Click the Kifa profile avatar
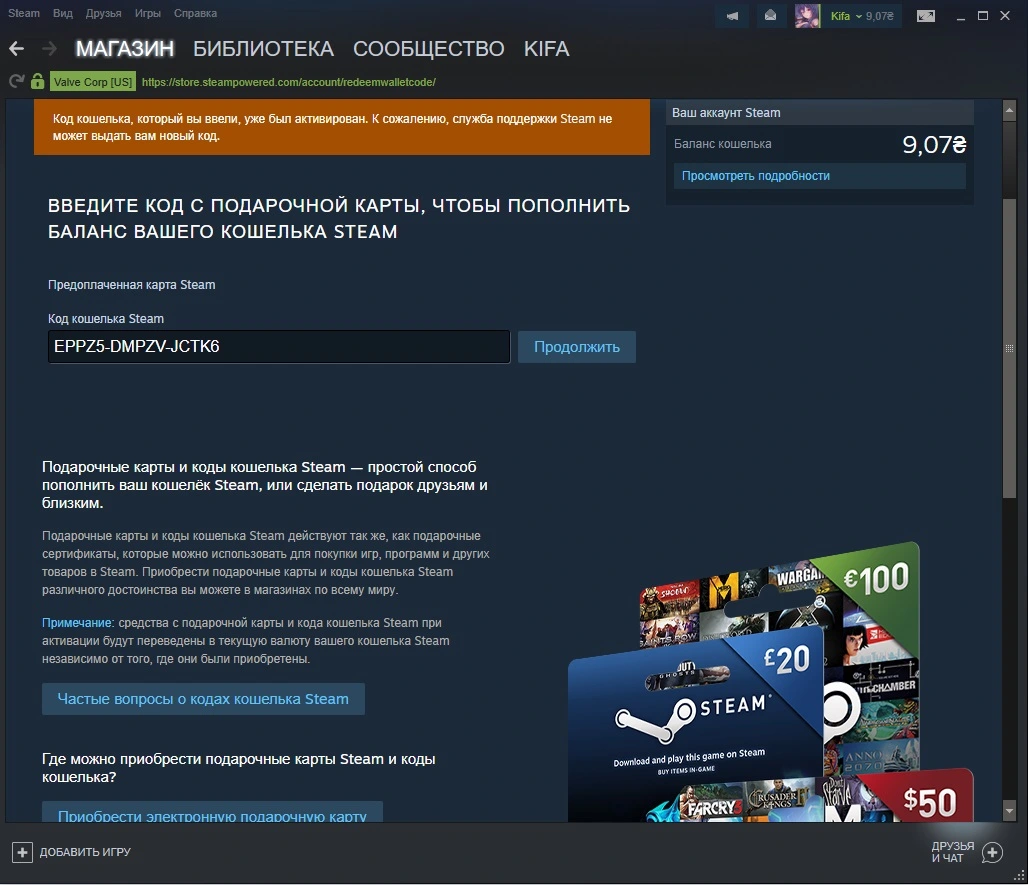The height and width of the screenshot is (885, 1028). pyautogui.click(x=807, y=16)
